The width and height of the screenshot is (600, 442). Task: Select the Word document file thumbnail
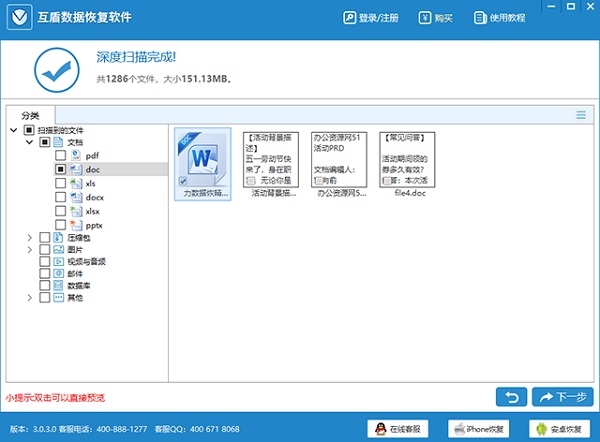click(x=202, y=160)
